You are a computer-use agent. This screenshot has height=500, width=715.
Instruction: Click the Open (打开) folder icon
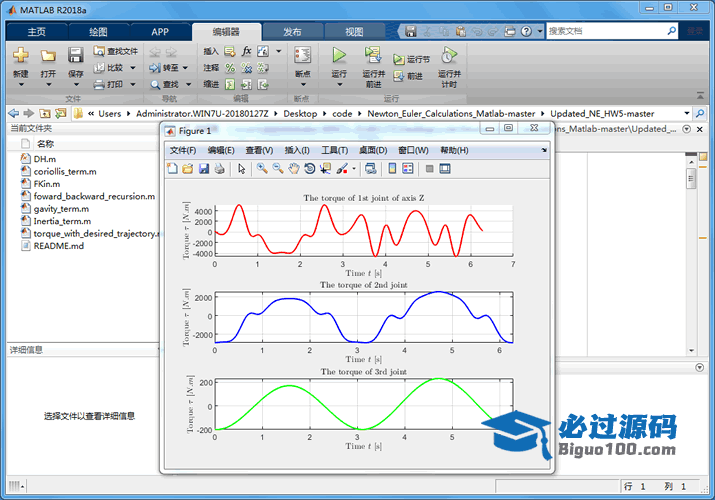(48, 55)
